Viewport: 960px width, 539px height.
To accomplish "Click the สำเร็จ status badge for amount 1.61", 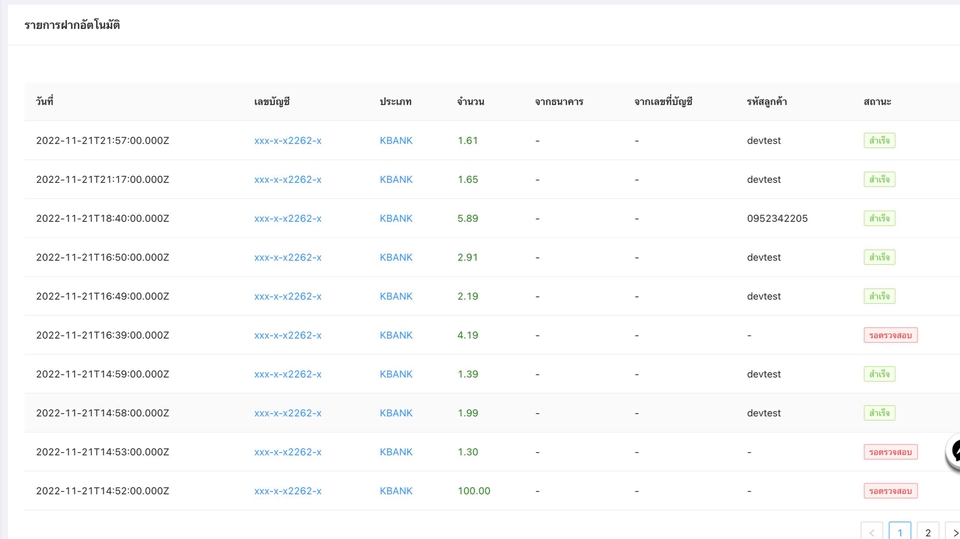I will [x=879, y=140].
